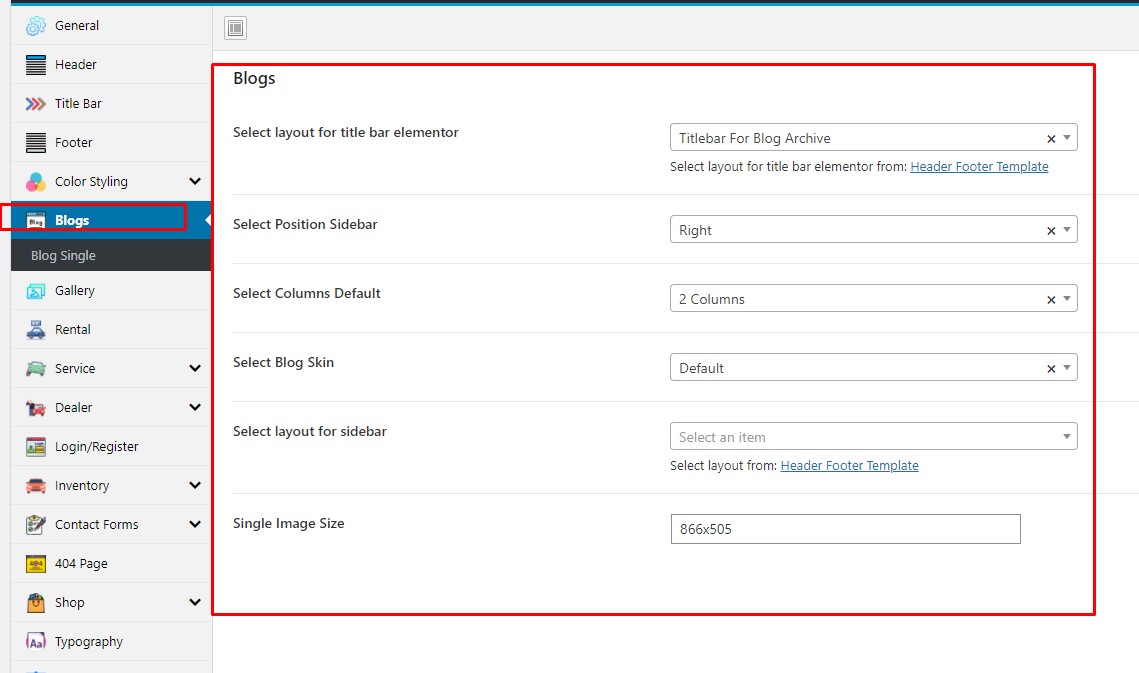This screenshot has width=1139, height=673.
Task: Expand the Inventory menu section
Action: tap(194, 486)
